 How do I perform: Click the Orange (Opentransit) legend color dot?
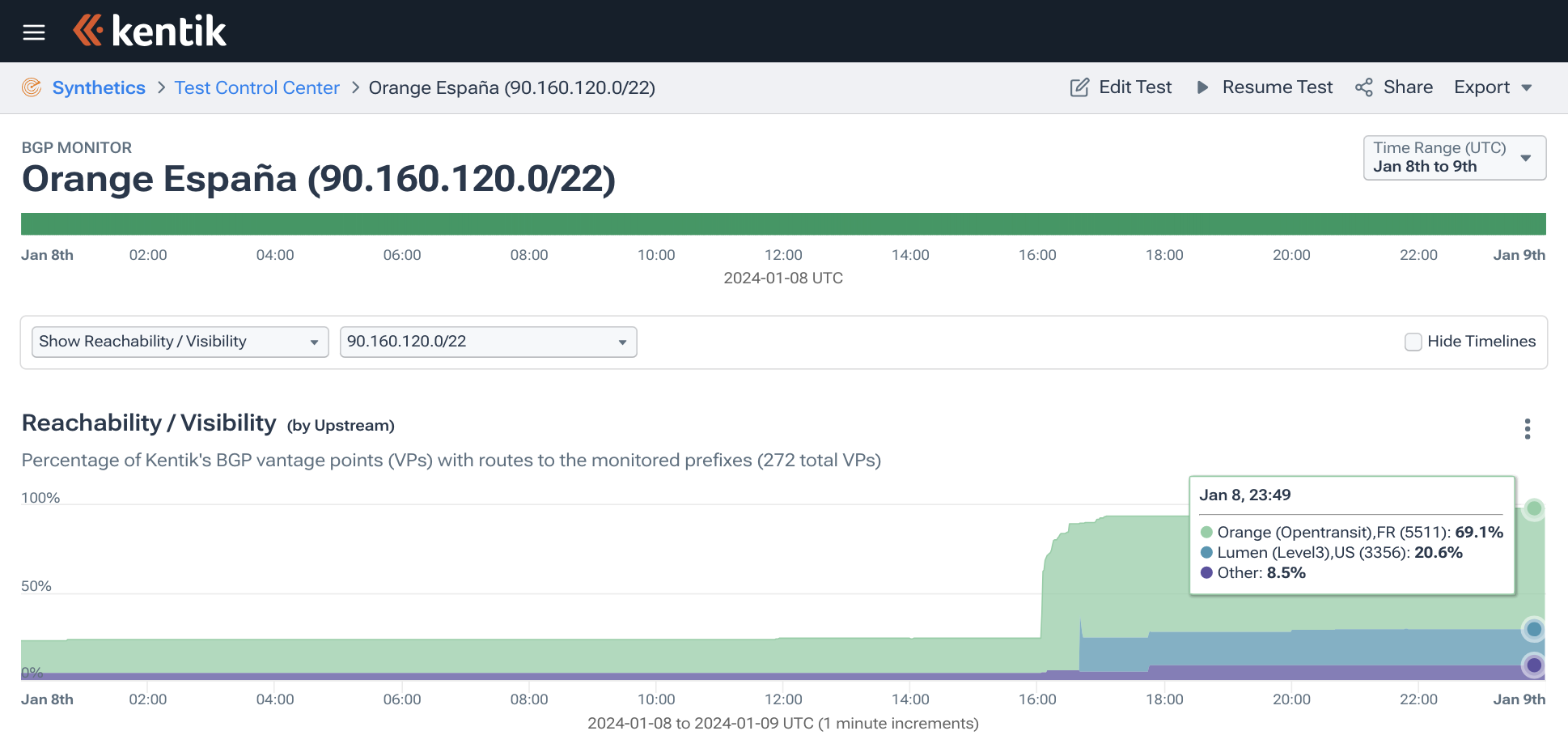click(x=1206, y=532)
